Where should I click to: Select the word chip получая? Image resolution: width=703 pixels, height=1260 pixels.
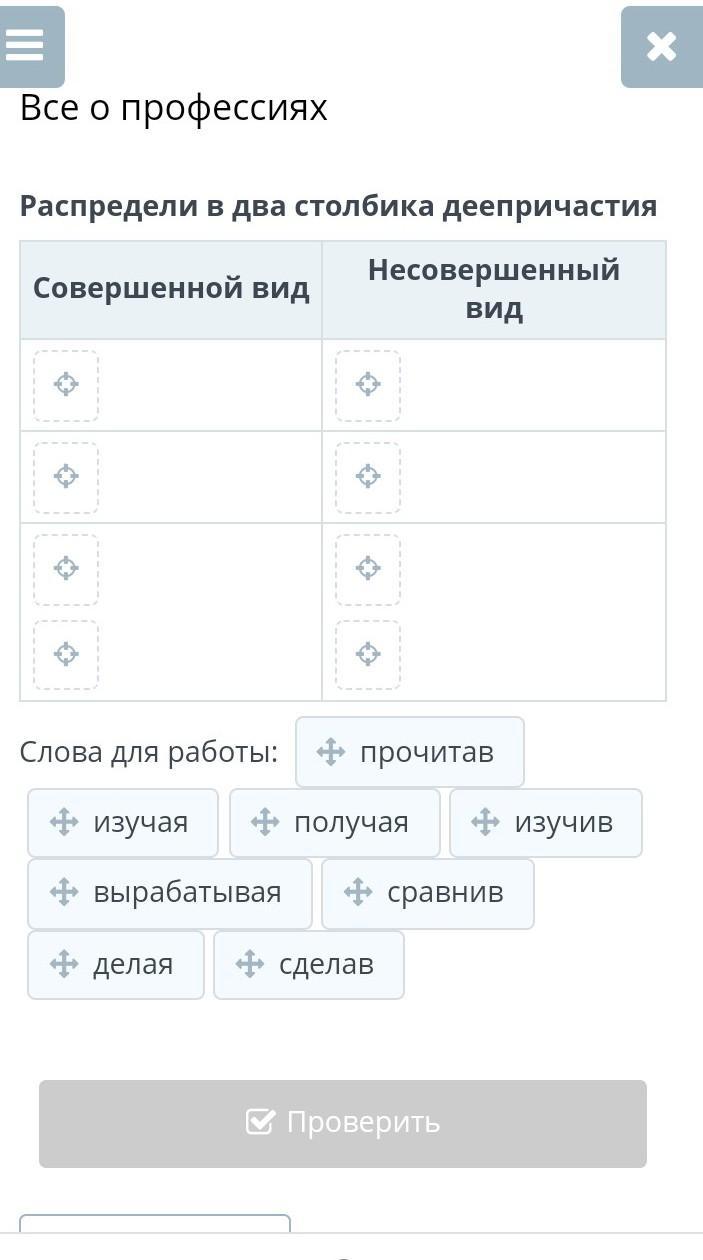pos(335,823)
